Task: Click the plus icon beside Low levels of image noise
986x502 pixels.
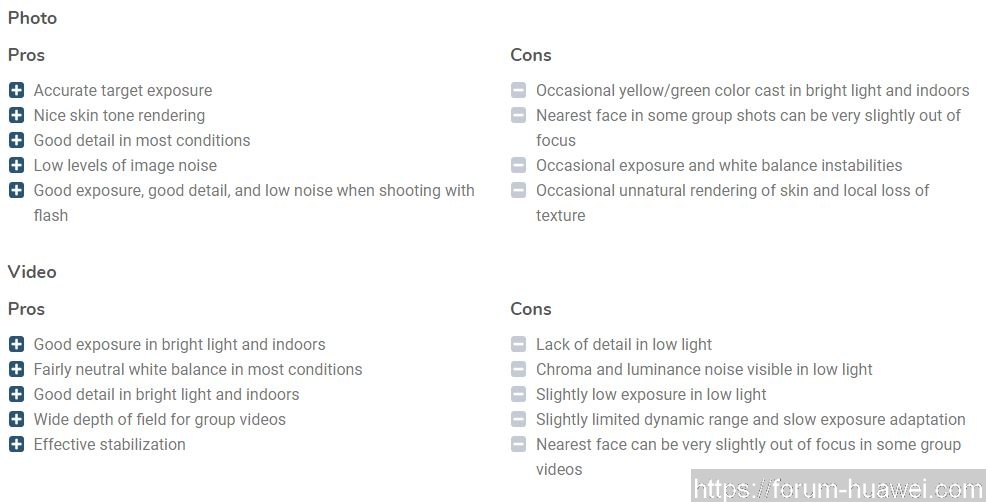Action: (16, 165)
